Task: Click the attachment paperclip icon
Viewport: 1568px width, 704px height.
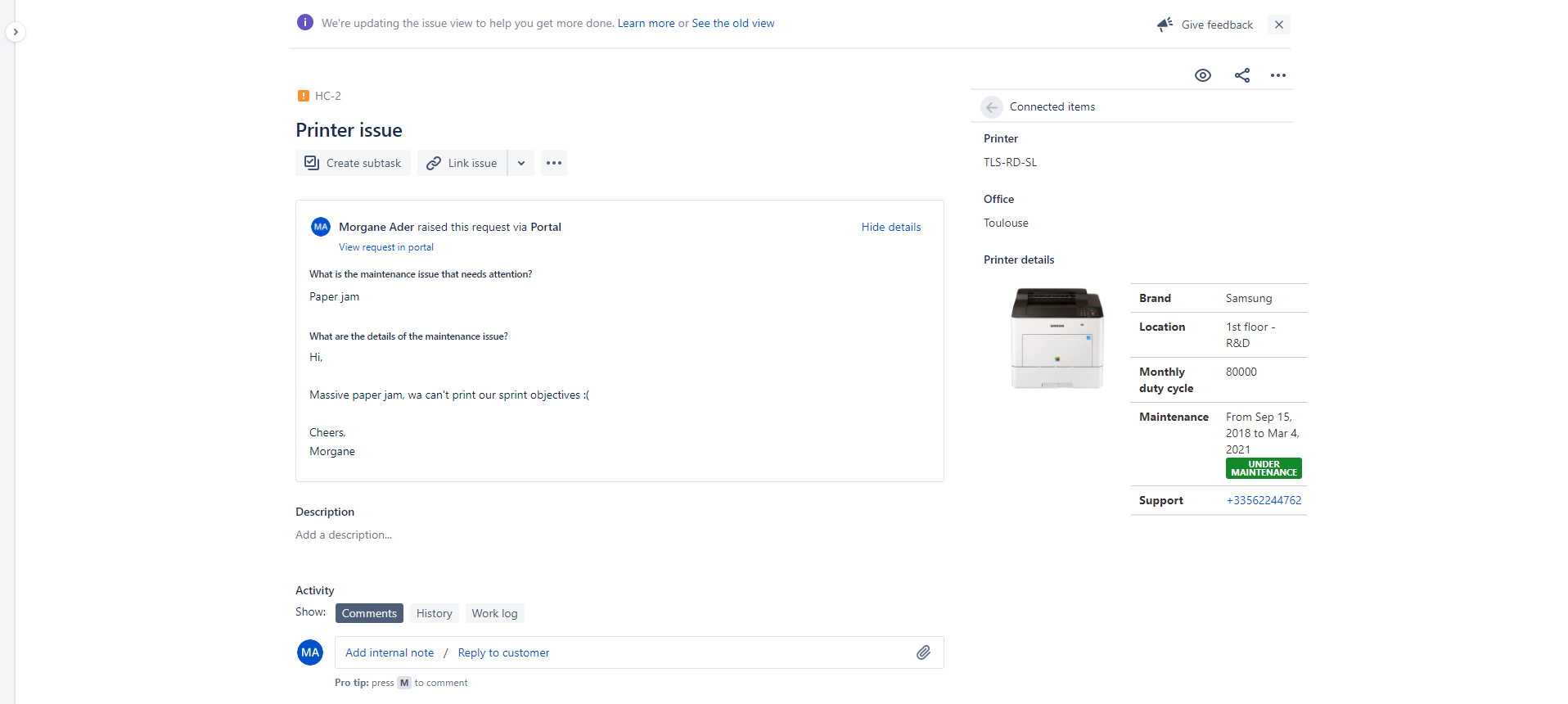Action: pyautogui.click(x=923, y=652)
